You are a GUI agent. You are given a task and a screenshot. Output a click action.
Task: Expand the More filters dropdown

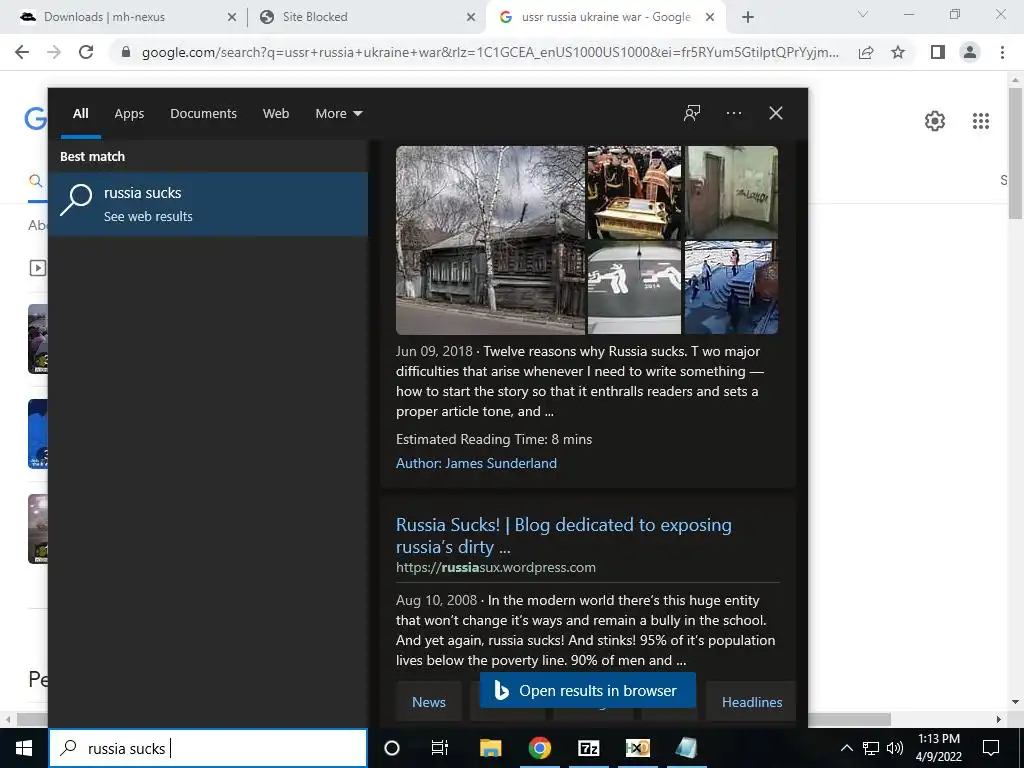pos(338,114)
